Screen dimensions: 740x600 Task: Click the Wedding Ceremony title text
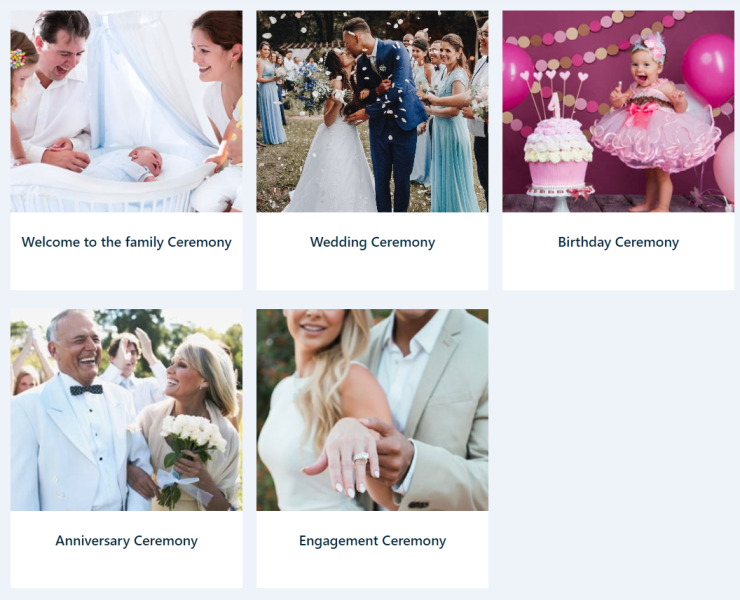tap(372, 242)
